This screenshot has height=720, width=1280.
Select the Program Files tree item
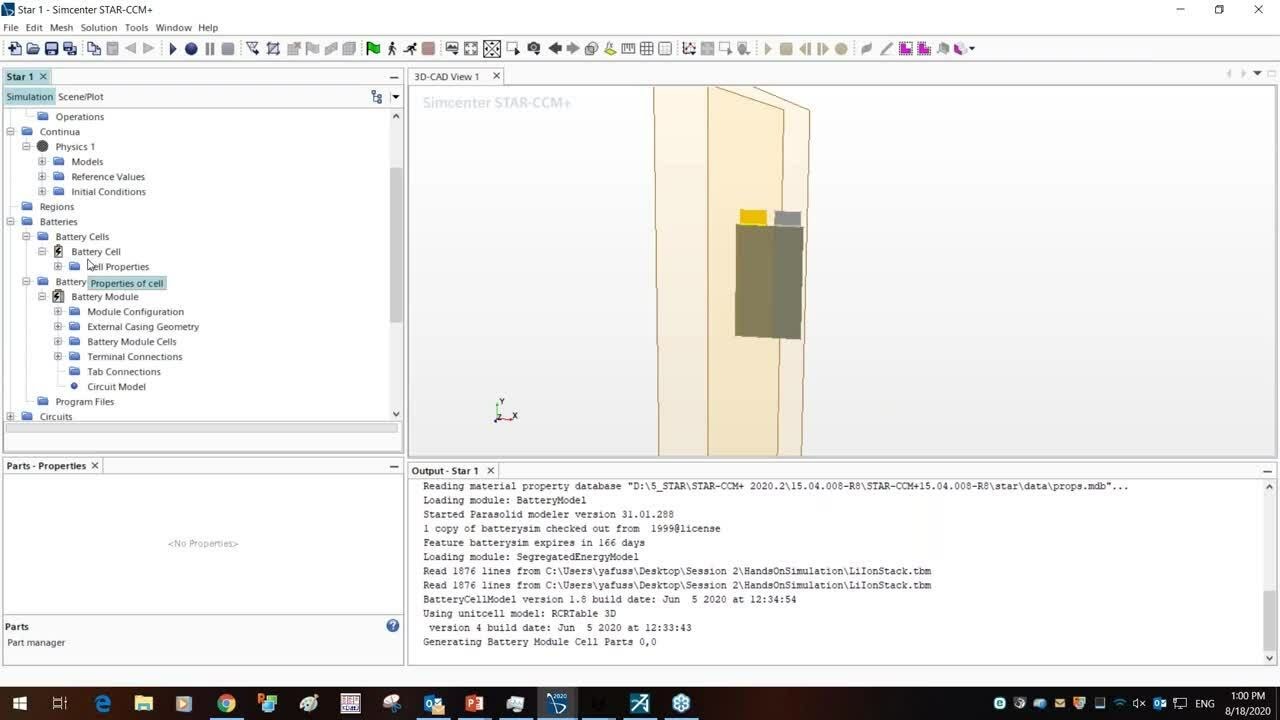click(x=85, y=402)
